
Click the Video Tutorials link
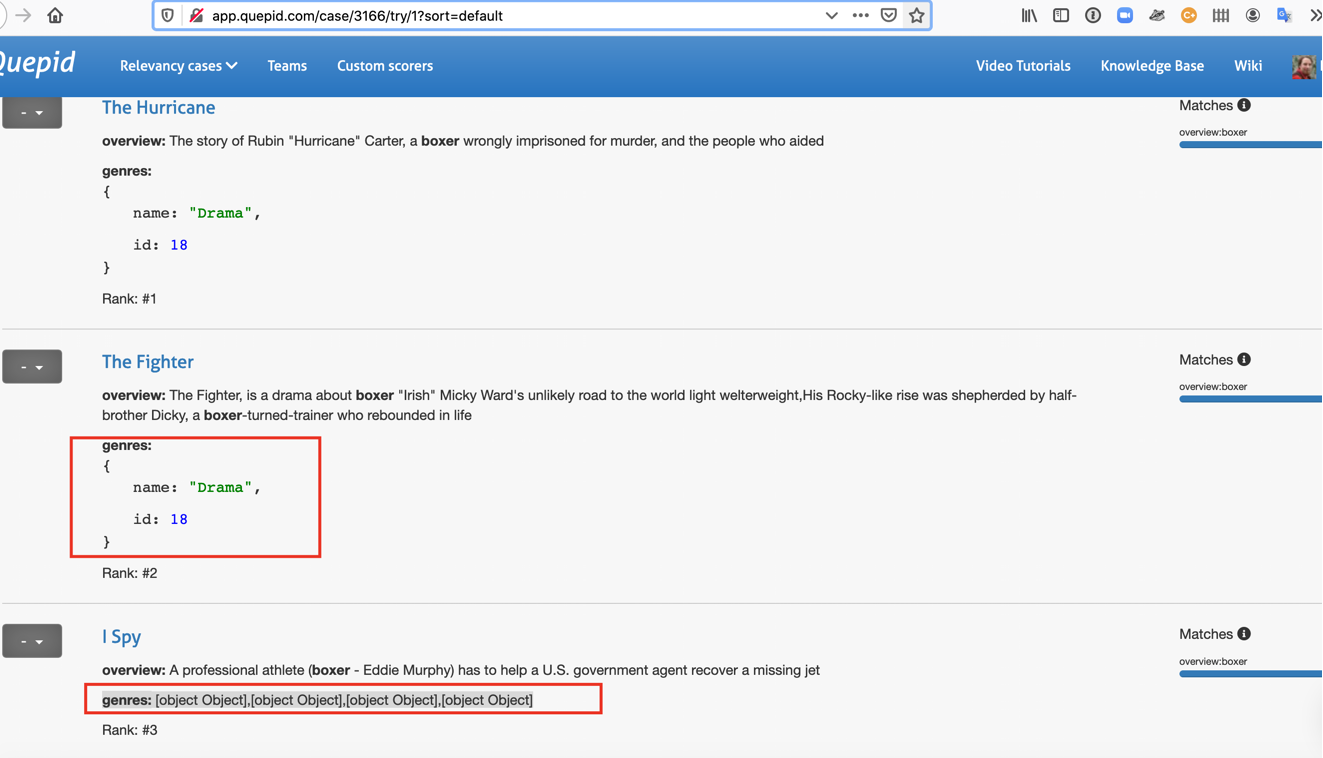pos(1023,65)
